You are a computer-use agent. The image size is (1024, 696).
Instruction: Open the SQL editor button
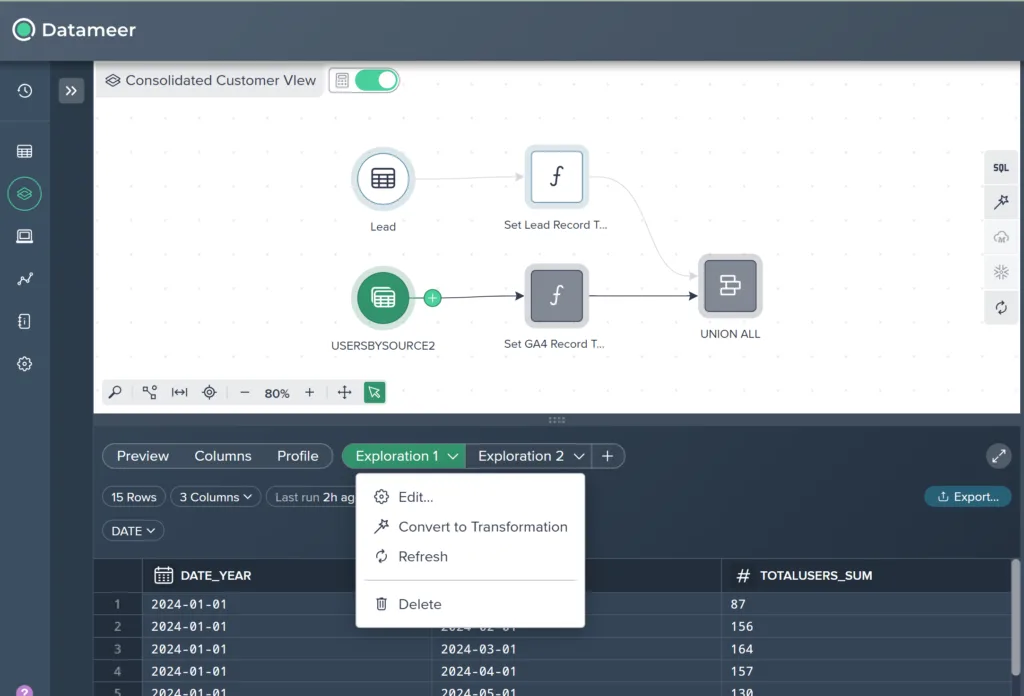click(1000, 168)
